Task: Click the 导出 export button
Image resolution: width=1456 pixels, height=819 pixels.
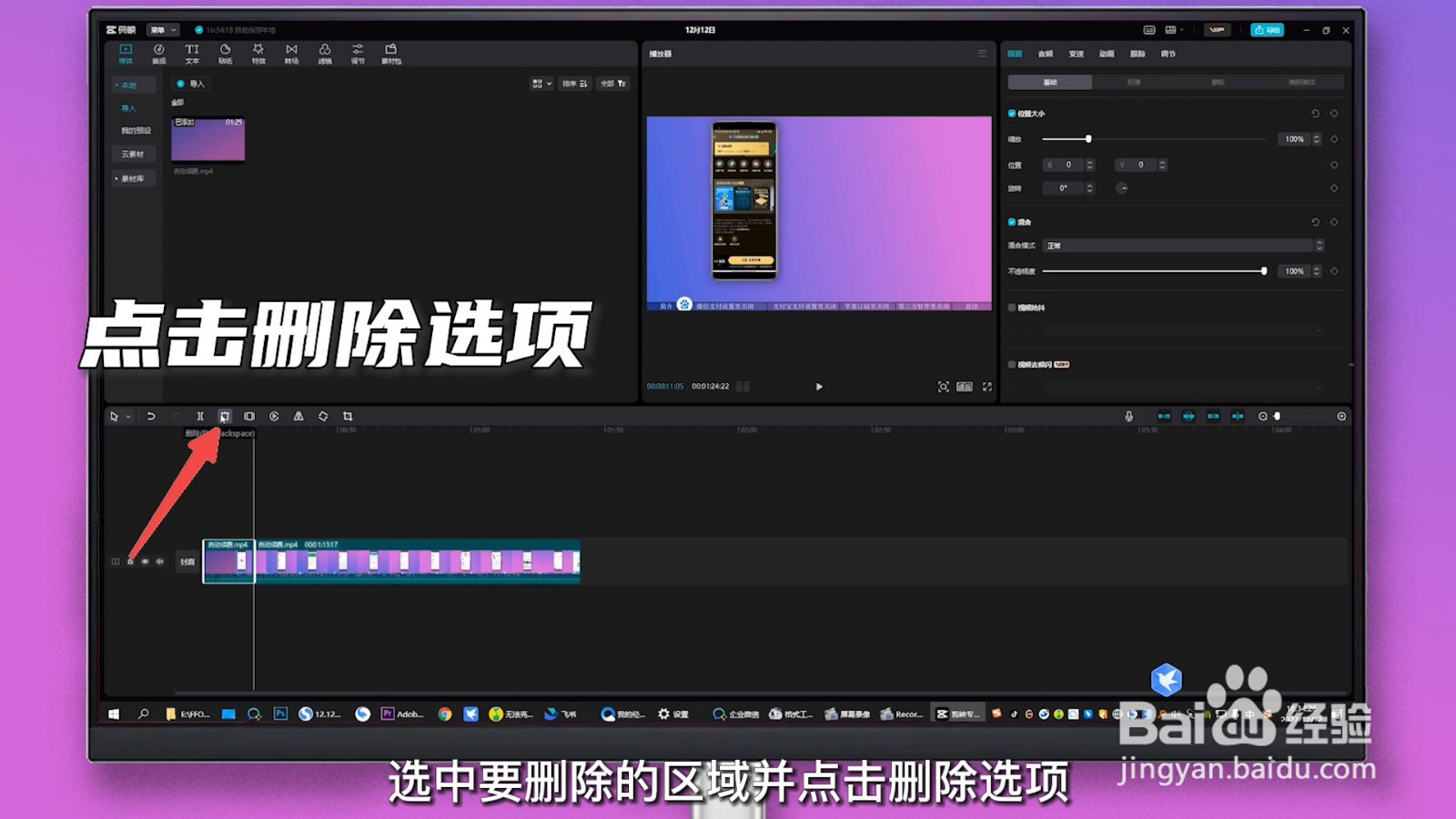Action: (1269, 29)
